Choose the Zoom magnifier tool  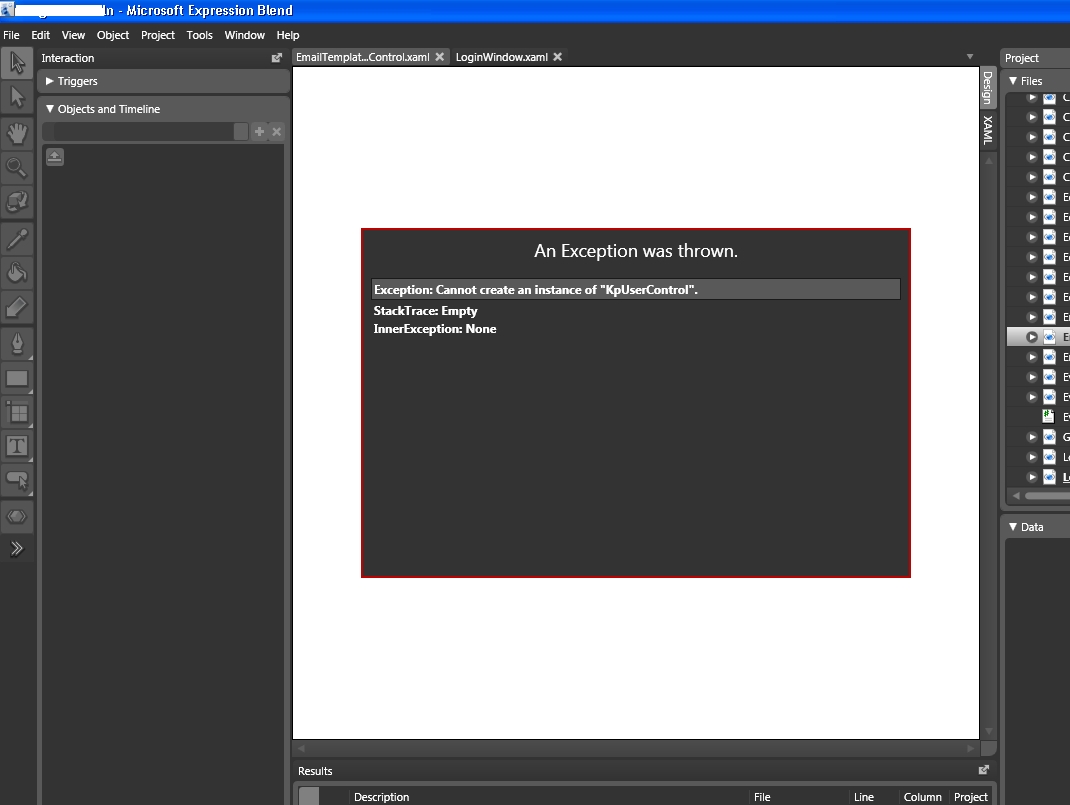[17, 167]
